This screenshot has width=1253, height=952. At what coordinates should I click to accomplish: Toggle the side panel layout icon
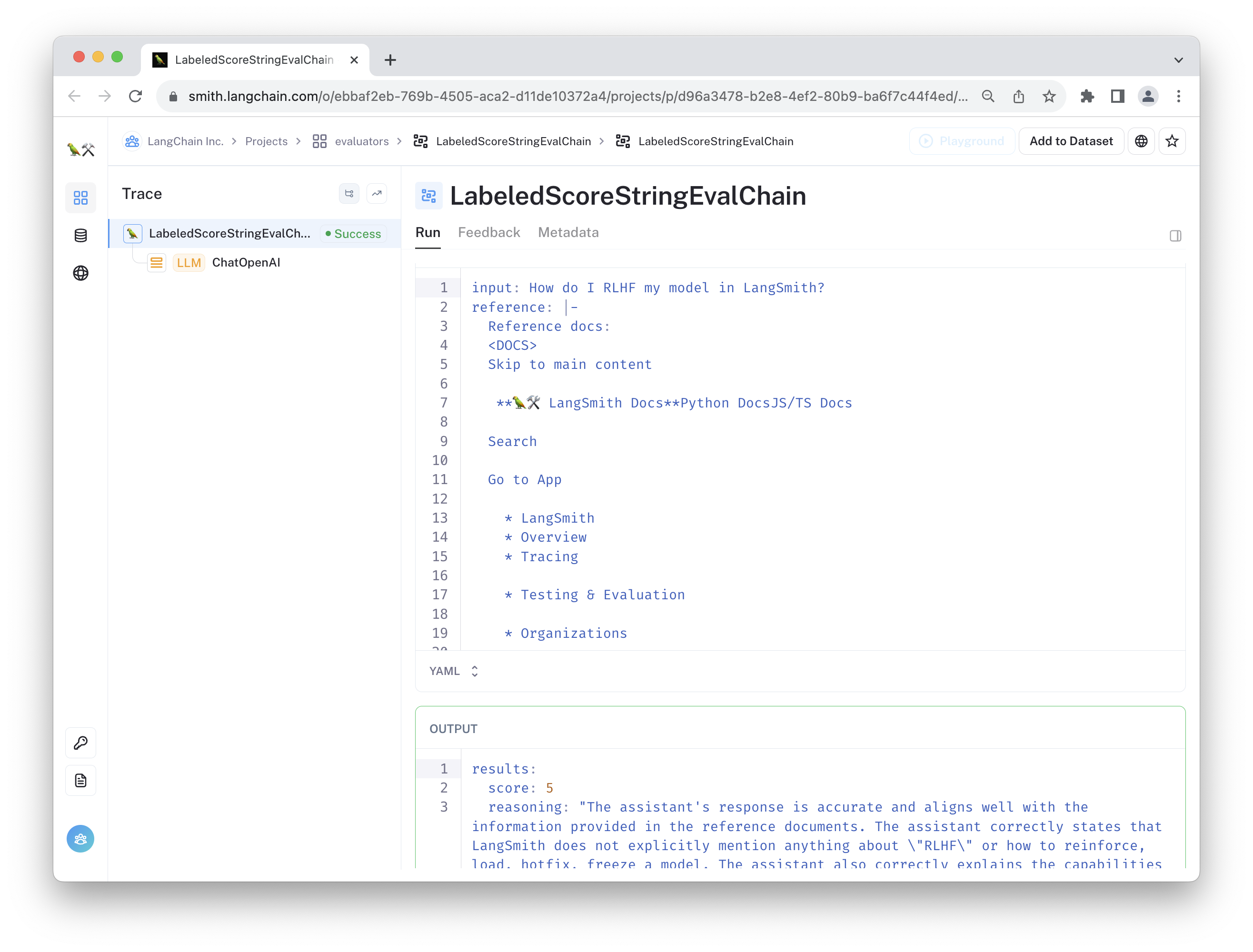pyautogui.click(x=1175, y=236)
